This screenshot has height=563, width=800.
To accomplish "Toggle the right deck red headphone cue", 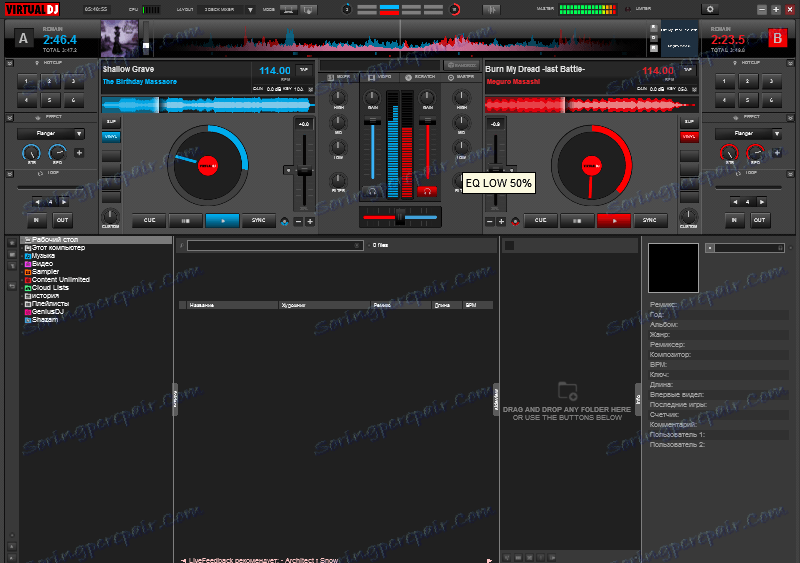I will pos(428,190).
